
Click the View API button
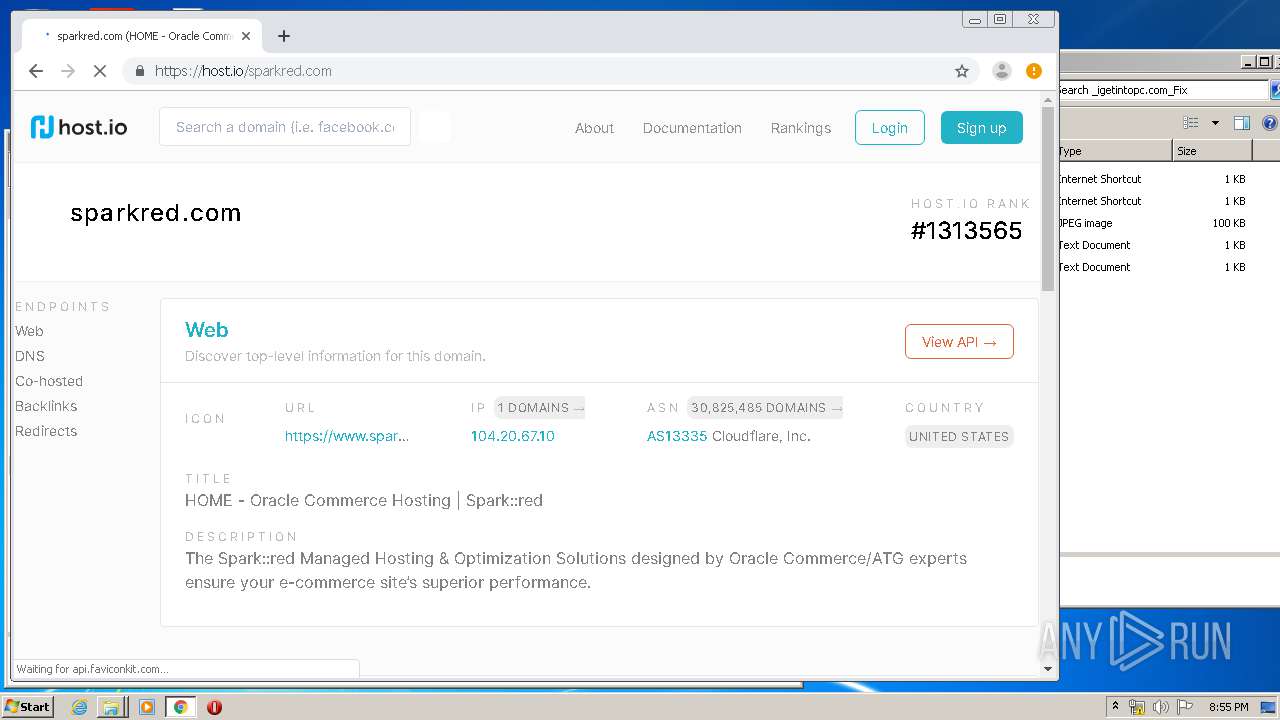[x=959, y=342]
